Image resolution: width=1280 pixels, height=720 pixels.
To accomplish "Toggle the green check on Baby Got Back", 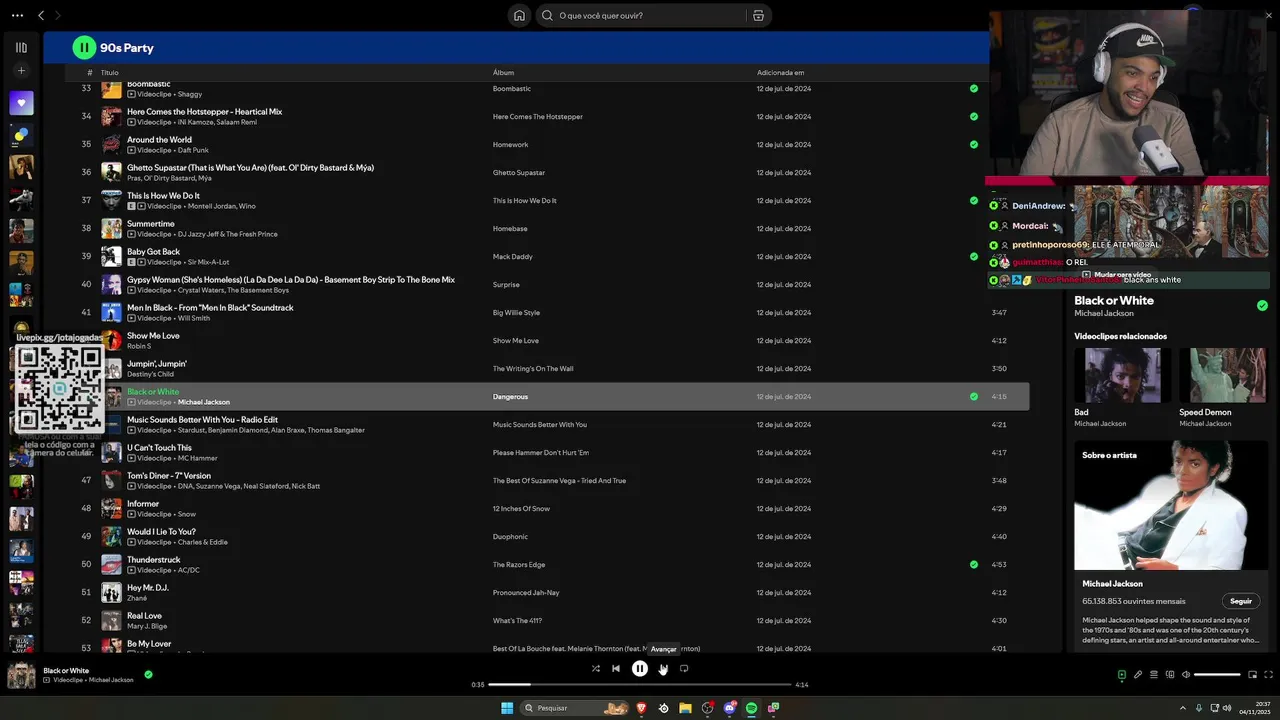I will point(974,256).
